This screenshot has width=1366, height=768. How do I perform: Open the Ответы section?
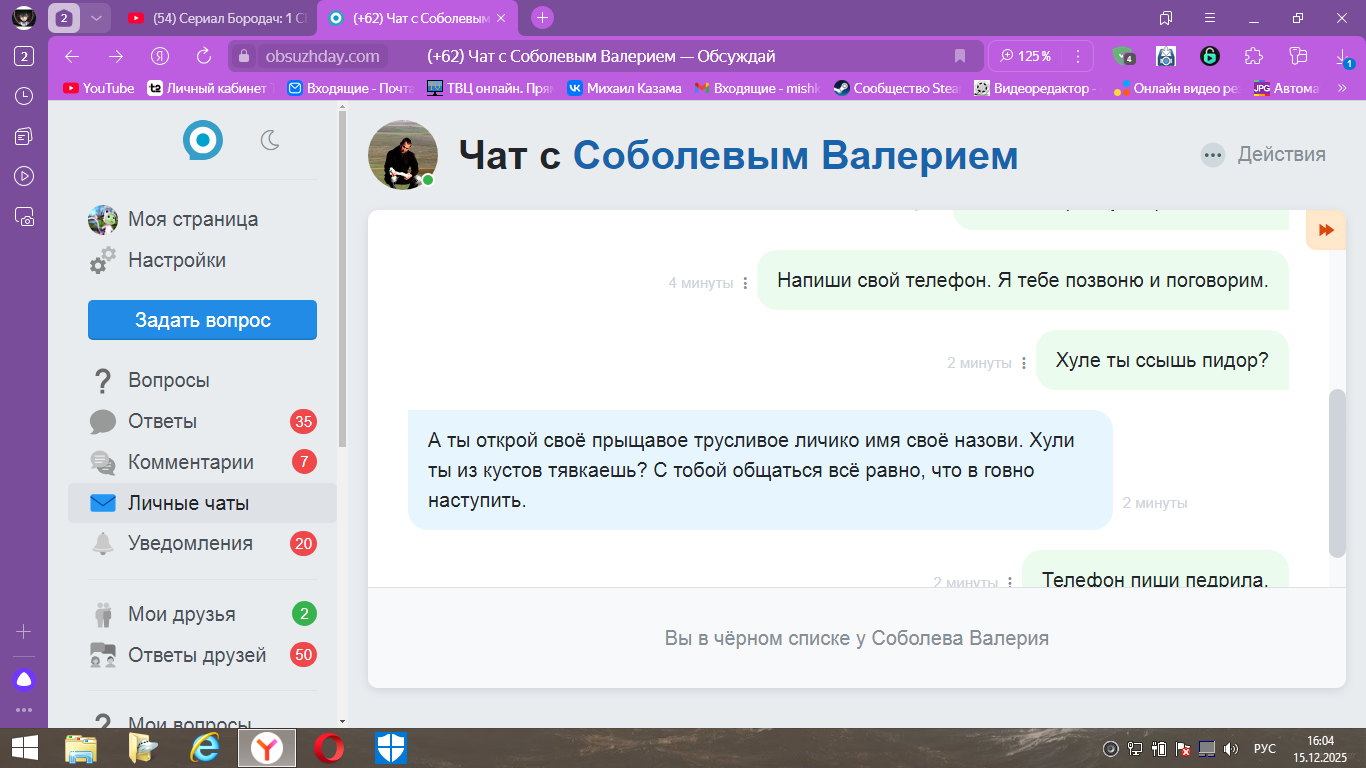point(162,421)
